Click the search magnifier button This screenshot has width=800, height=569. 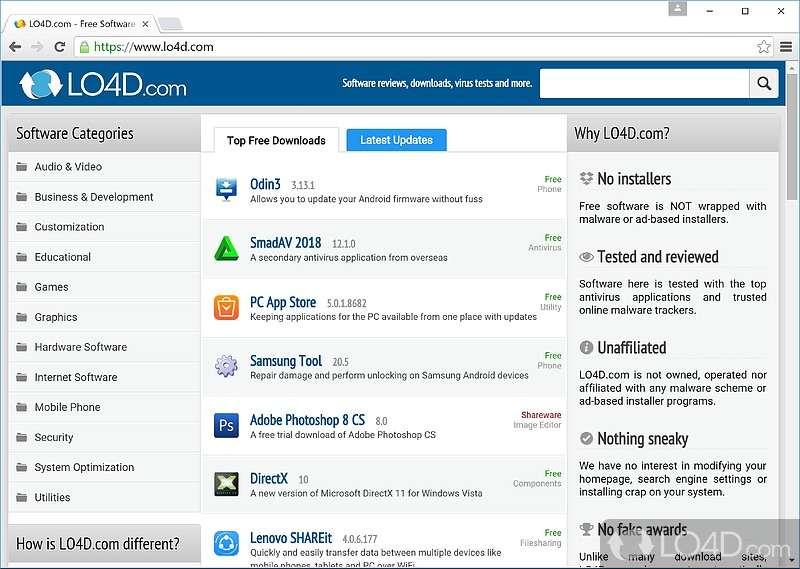point(764,84)
